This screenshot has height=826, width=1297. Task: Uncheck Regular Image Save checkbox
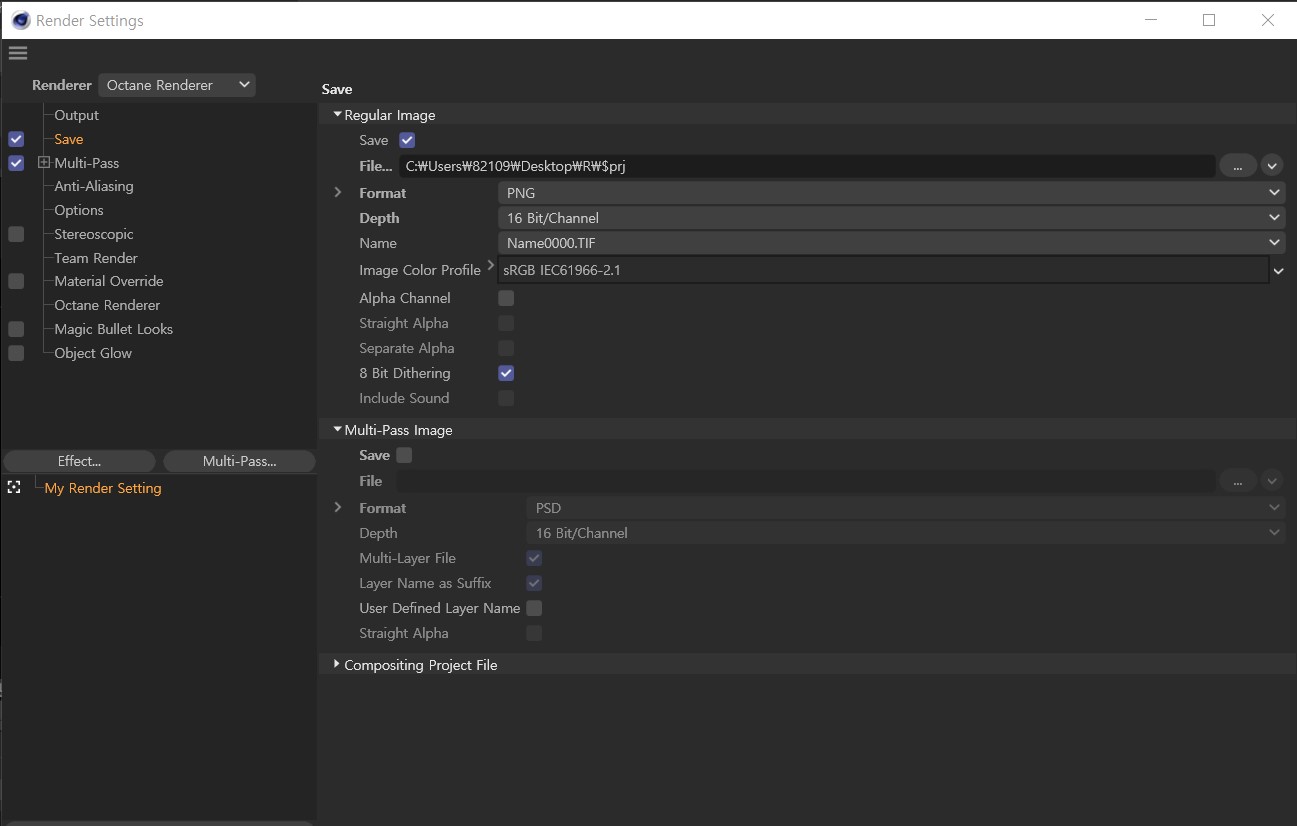pyautogui.click(x=407, y=140)
